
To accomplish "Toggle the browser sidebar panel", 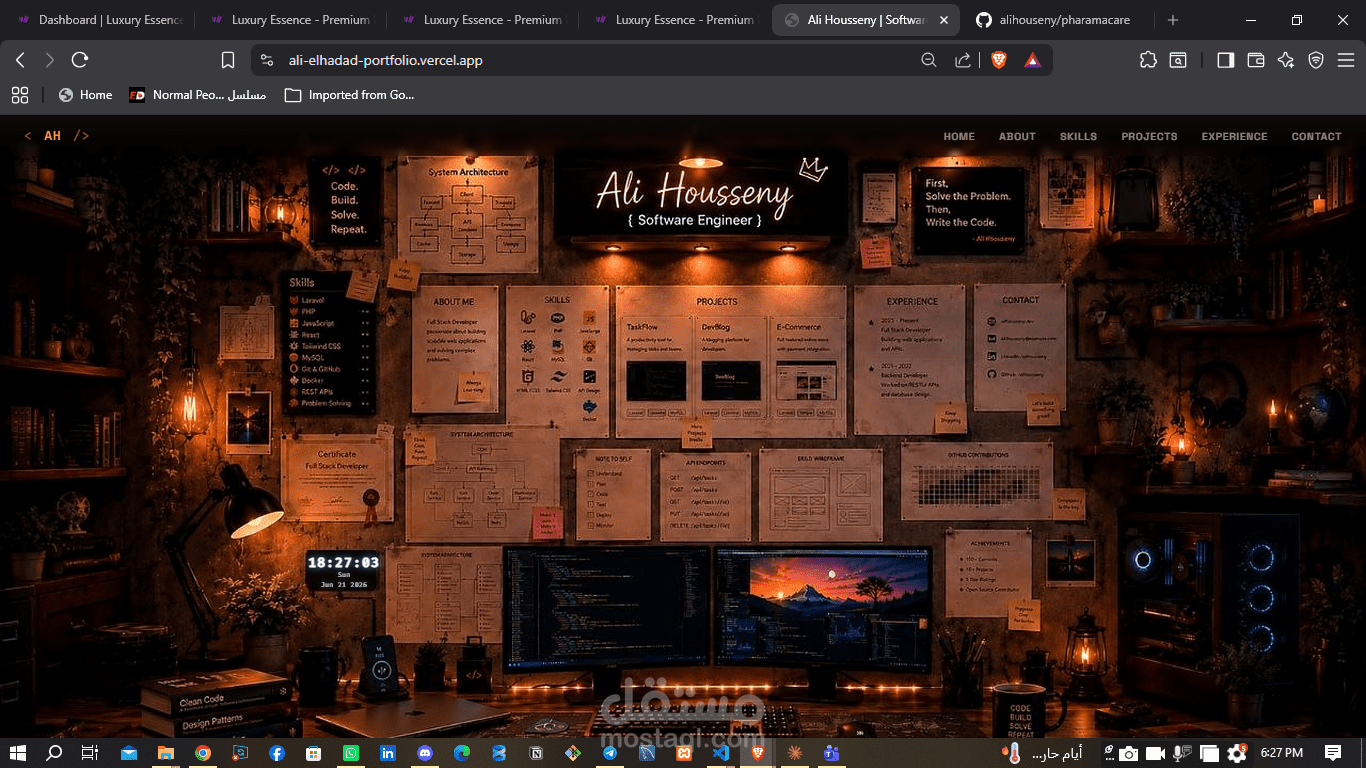I will coord(1225,60).
